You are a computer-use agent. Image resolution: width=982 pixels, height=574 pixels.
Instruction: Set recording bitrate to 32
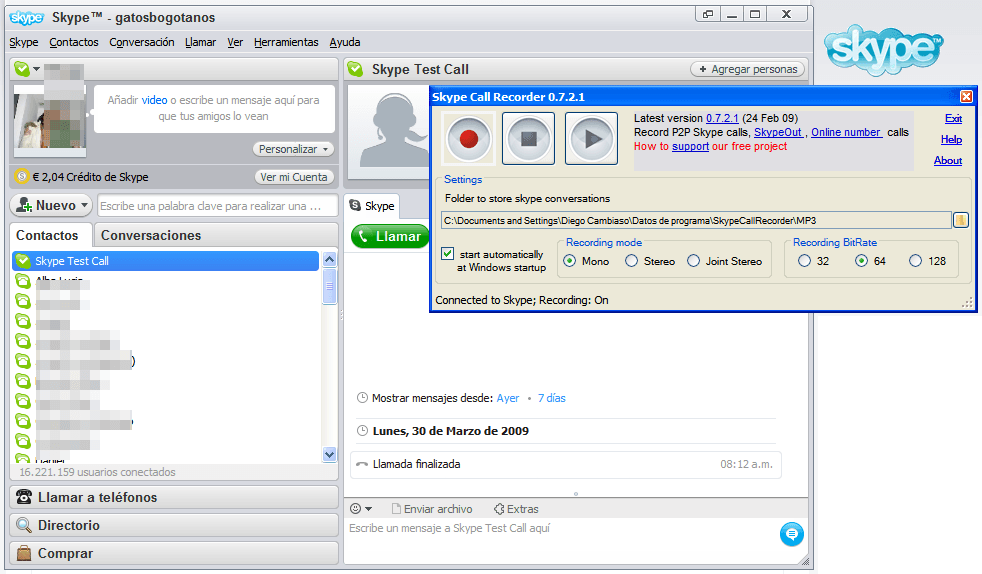tap(804, 261)
